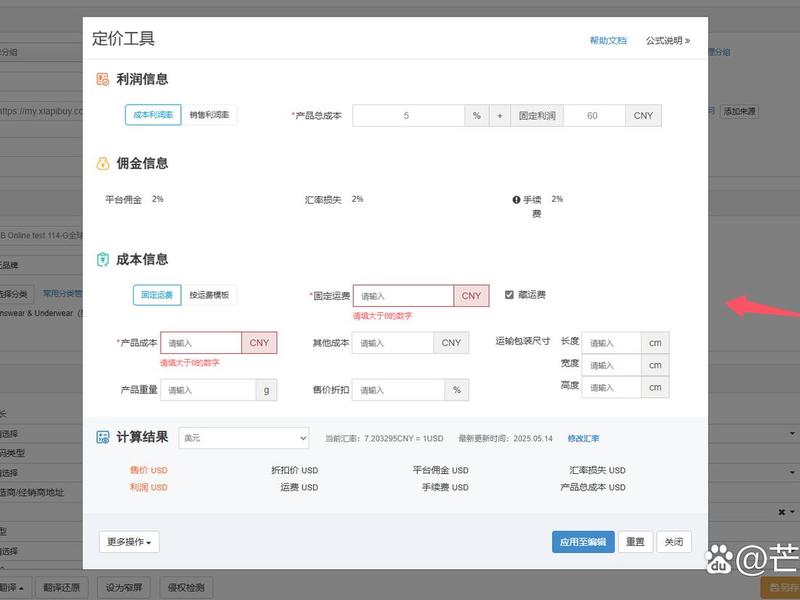
Task: Focus the profit percentage field showing 5
Action: pos(408,116)
